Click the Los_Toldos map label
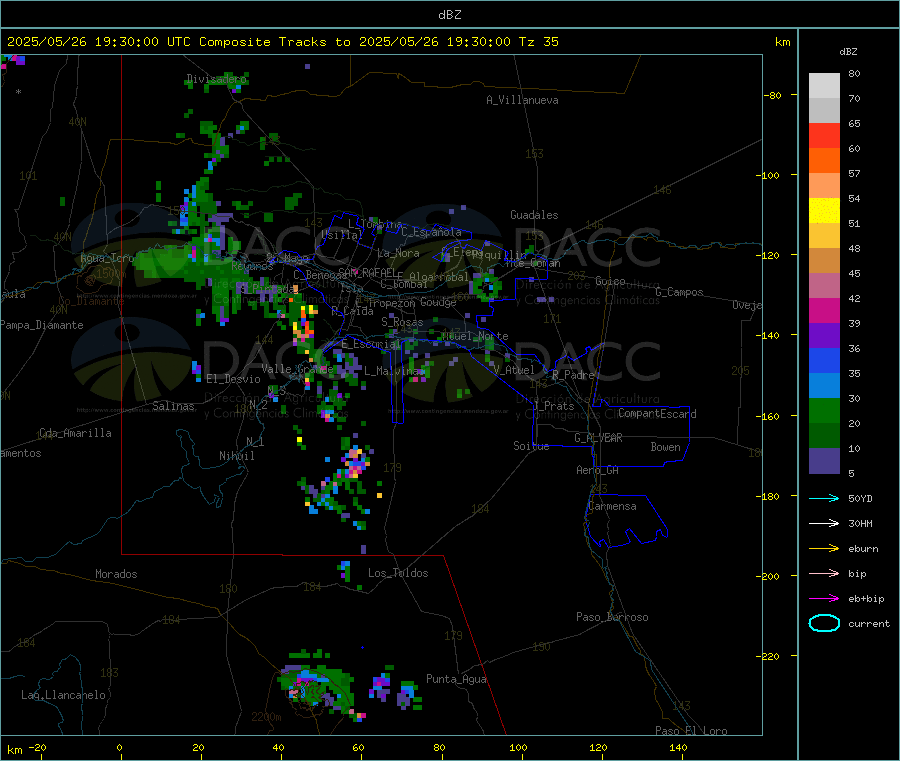900x761 pixels. pos(398,573)
